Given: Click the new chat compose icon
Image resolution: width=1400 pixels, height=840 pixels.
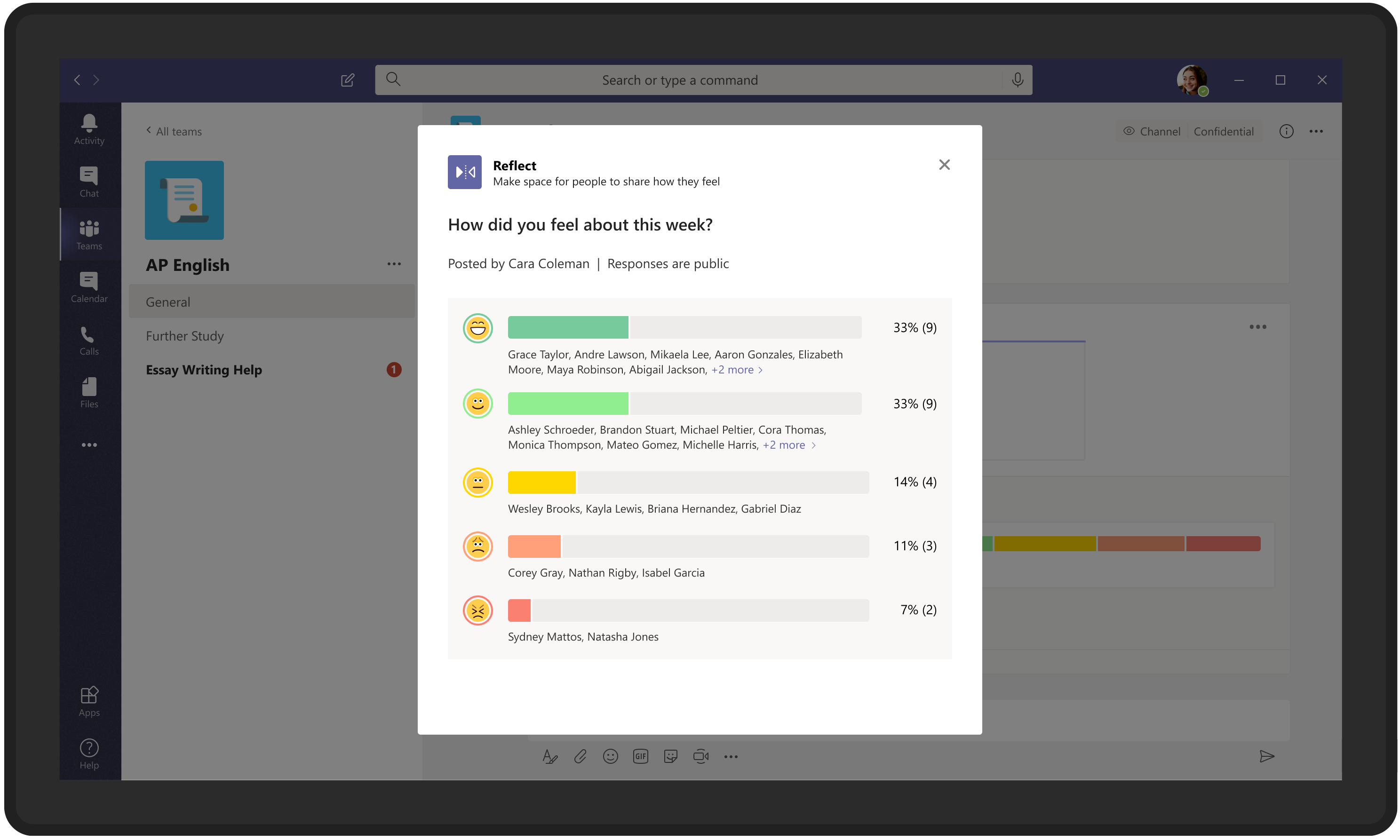Looking at the screenshot, I should coord(348,80).
